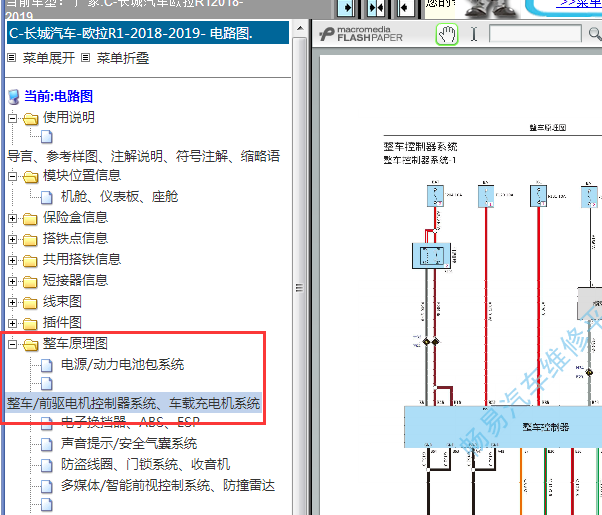Click the FlashPaper search magnifier icon

coord(595,34)
